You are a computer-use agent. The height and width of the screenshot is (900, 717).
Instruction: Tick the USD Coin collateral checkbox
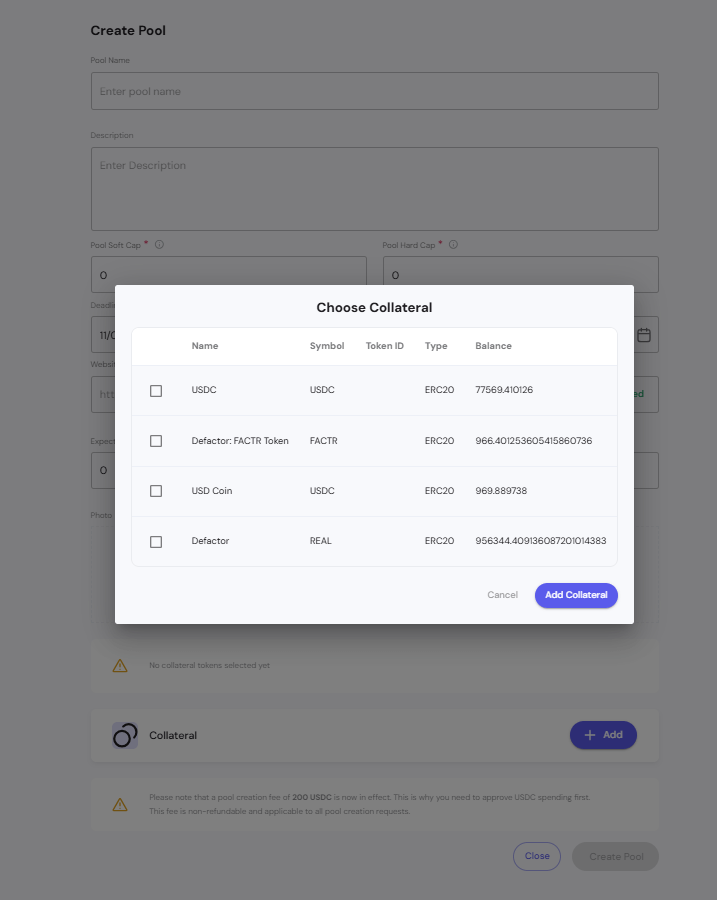[x=156, y=491]
